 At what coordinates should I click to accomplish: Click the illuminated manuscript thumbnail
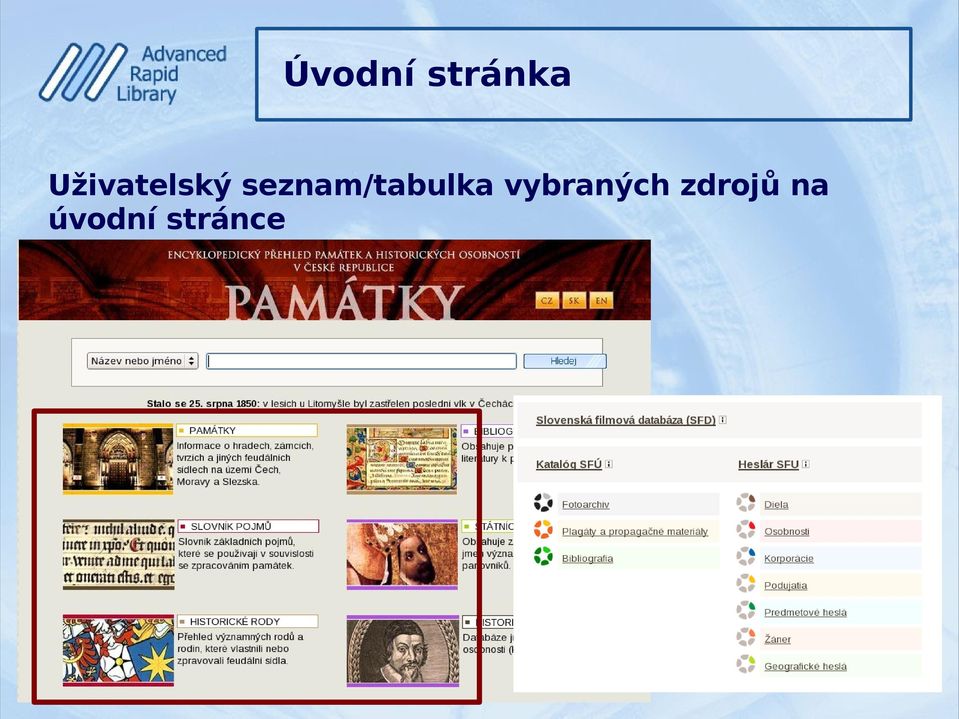click(402, 459)
